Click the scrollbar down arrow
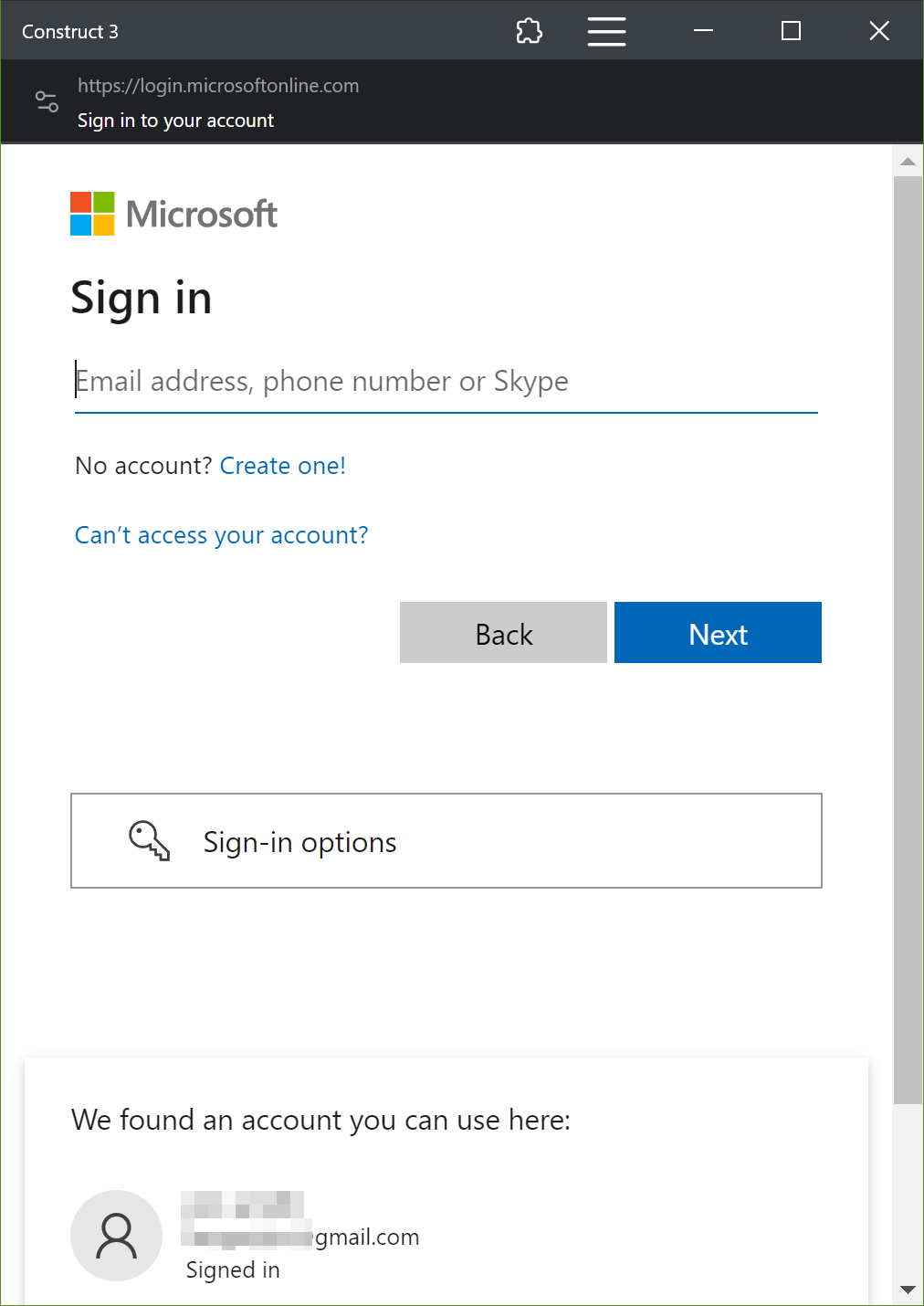The image size is (924, 1306). [x=908, y=1290]
